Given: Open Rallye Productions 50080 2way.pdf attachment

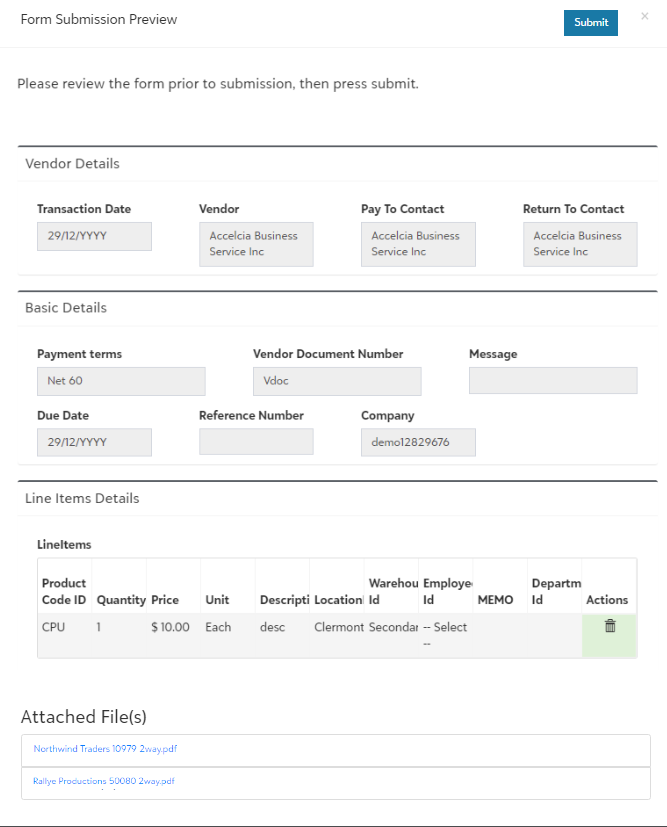Looking at the screenshot, I should (x=103, y=781).
